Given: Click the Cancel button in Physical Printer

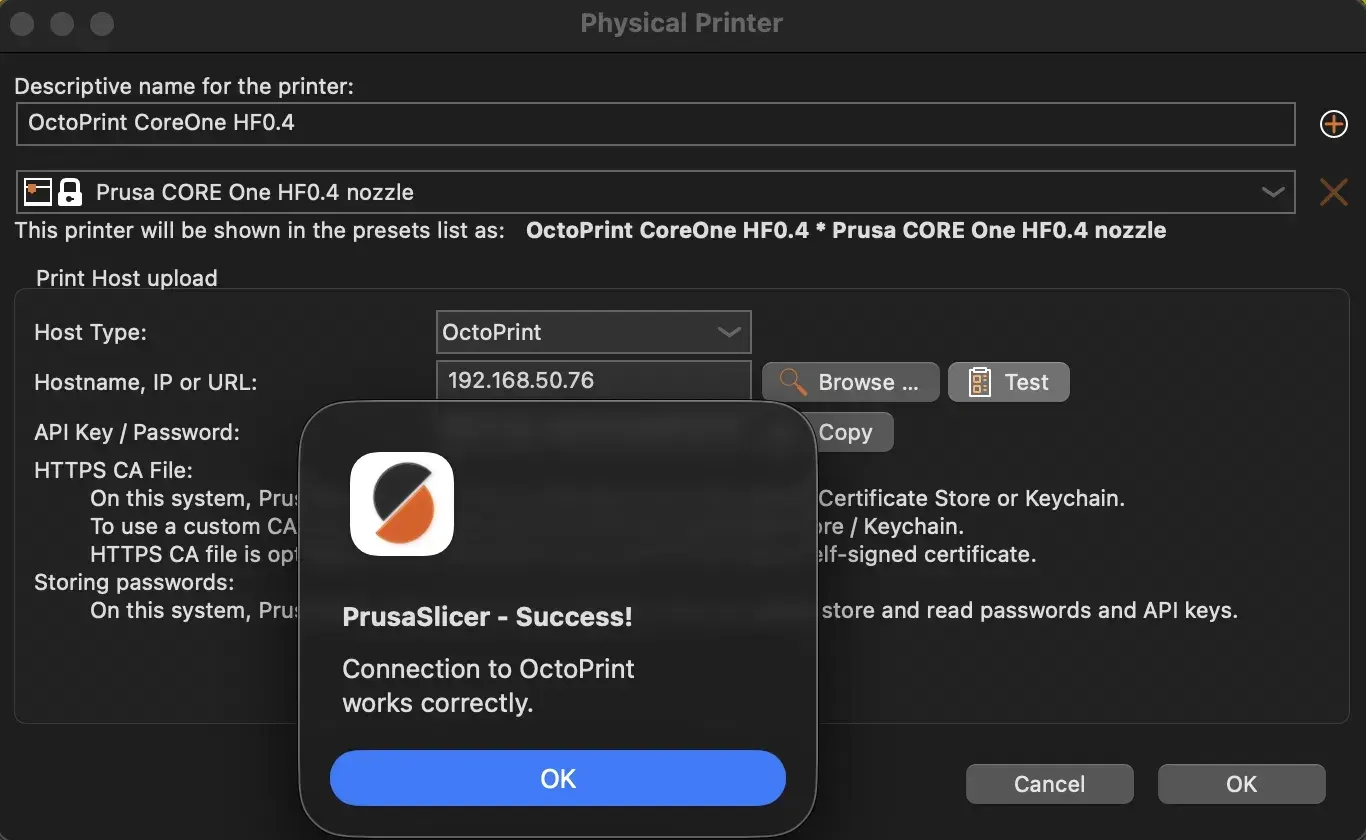Looking at the screenshot, I should pyautogui.click(x=1050, y=784).
